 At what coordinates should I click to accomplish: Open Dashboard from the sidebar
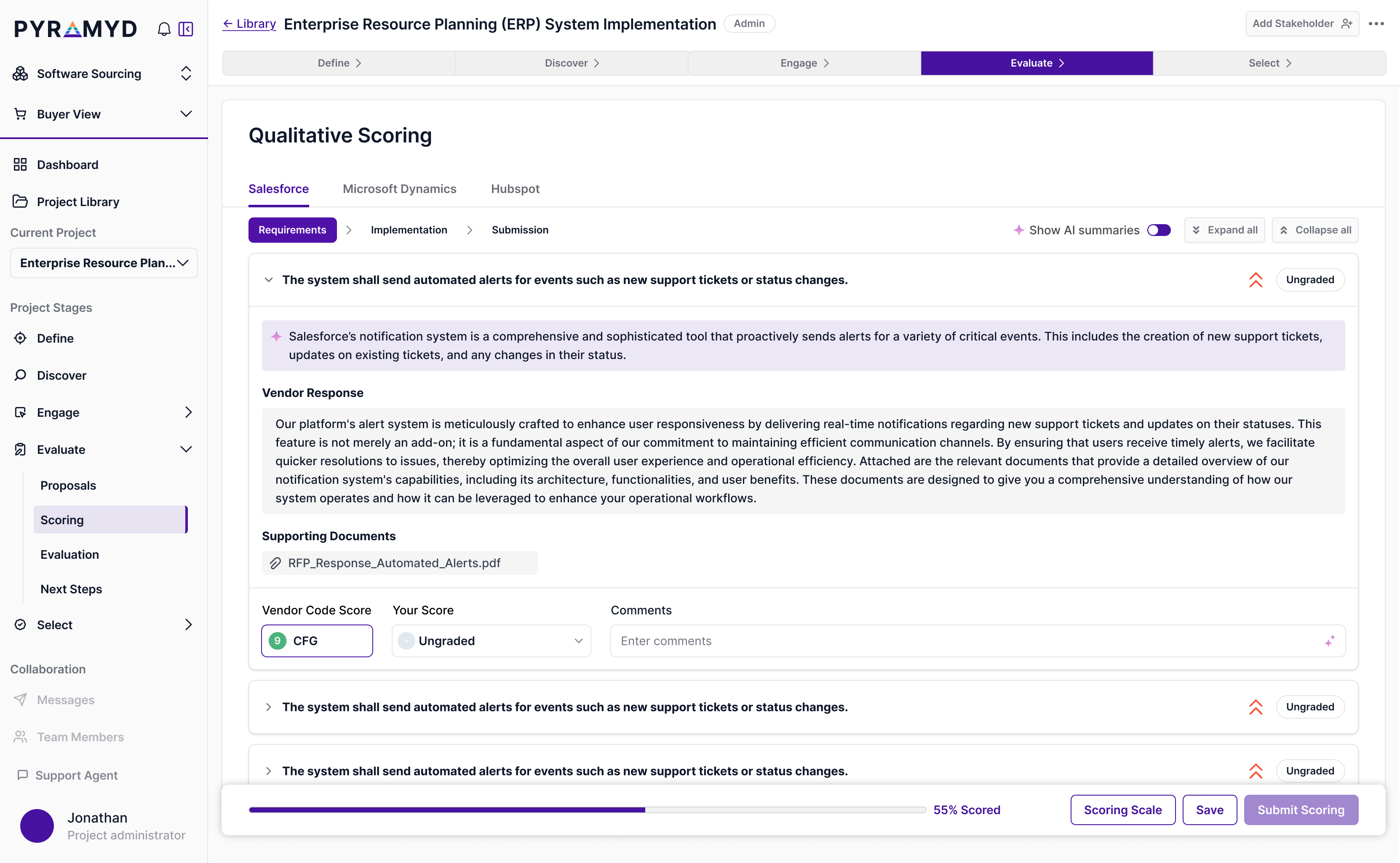[67, 165]
